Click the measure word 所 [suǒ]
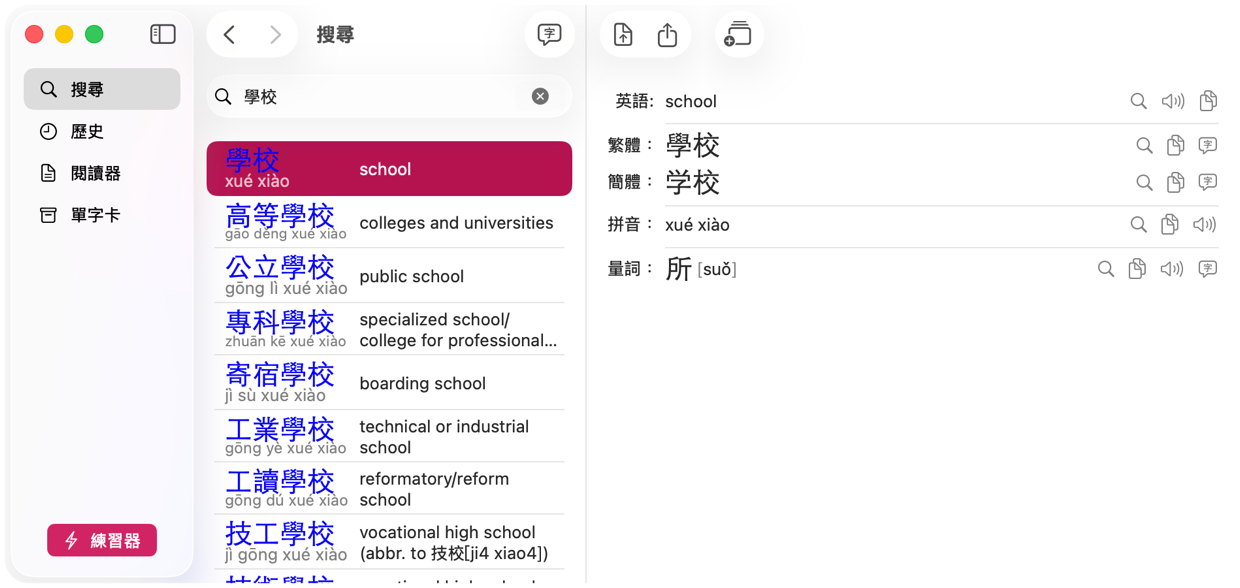Viewport: 1240px width, 588px height. point(701,269)
